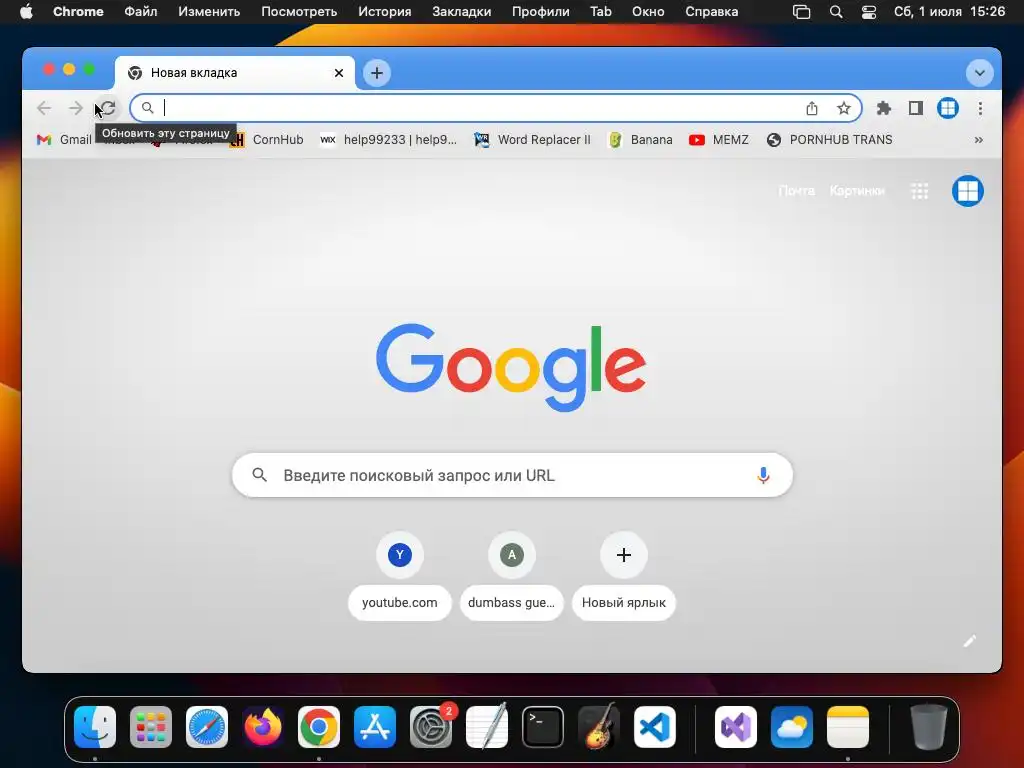Open the Chrome app menu in the menu bar
The image size is (1024, 768).
(x=78, y=12)
